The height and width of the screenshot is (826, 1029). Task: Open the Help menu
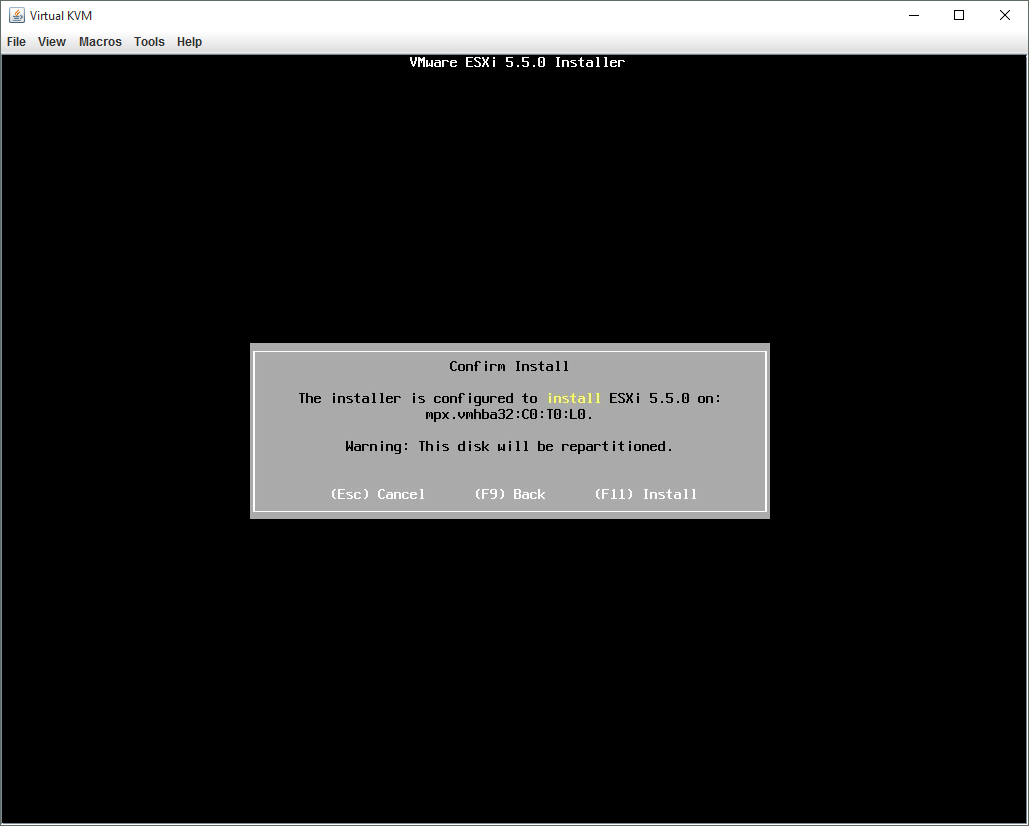coord(189,42)
